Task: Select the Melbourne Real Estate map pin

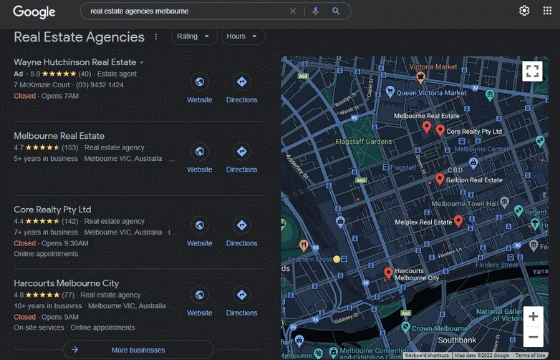Action: (x=426, y=127)
